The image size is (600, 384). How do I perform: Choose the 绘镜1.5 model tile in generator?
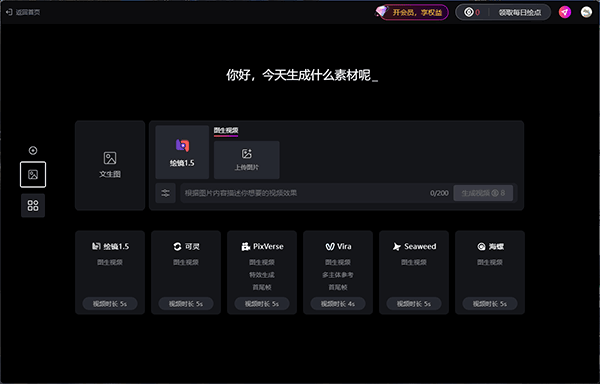(x=182, y=152)
